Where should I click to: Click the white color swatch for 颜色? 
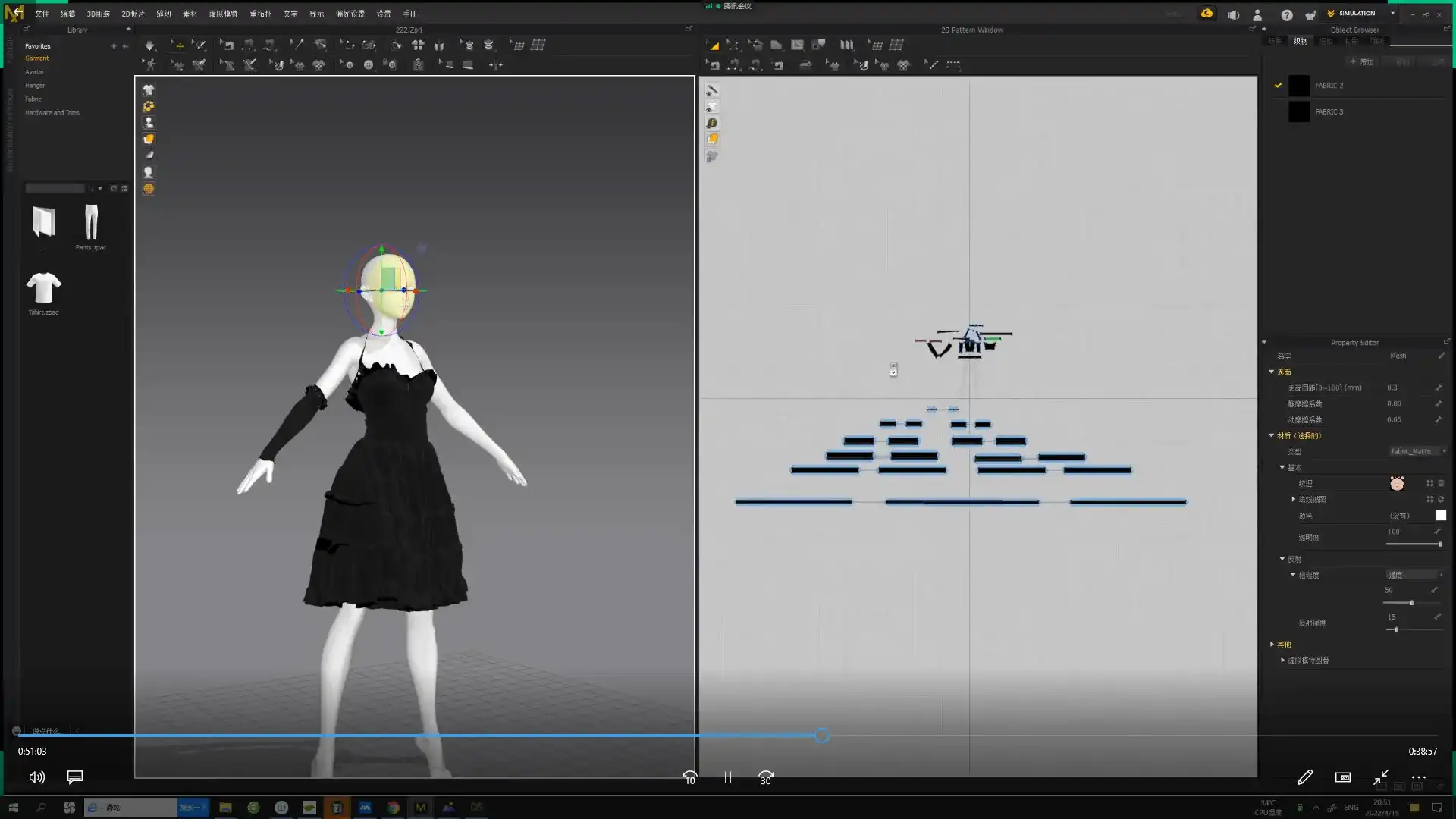tap(1440, 516)
